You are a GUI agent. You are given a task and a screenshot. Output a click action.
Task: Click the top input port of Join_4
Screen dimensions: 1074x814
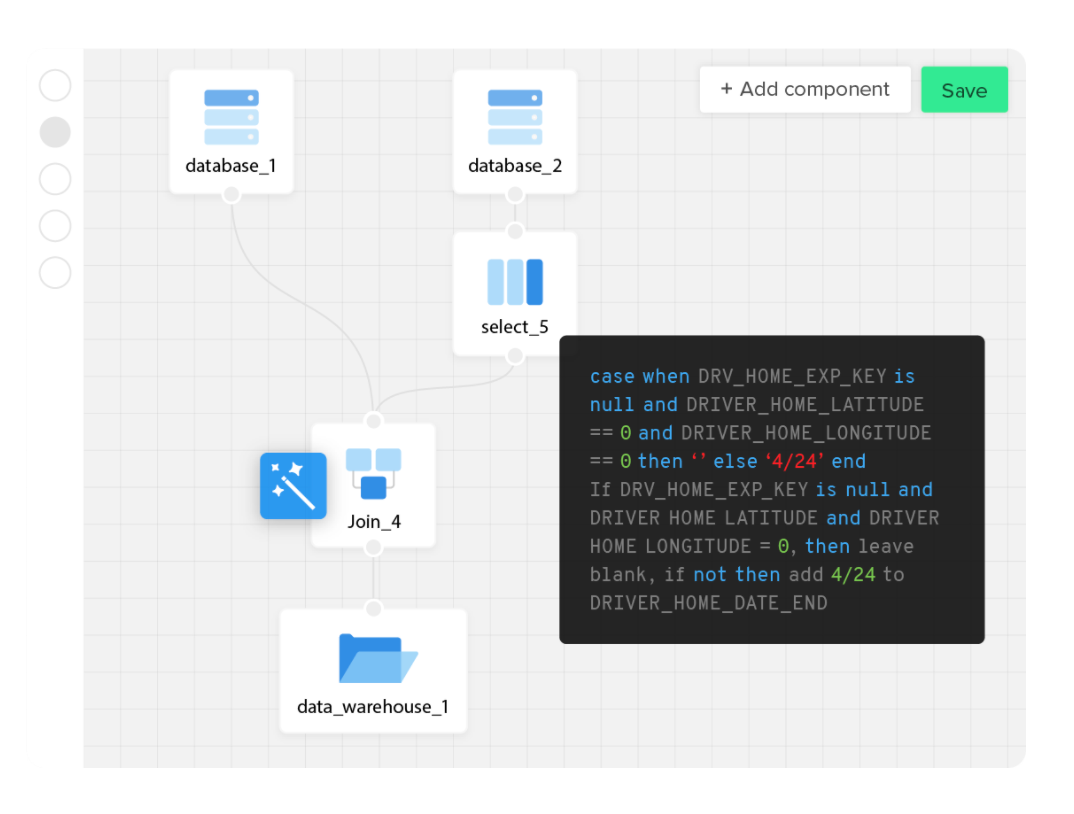pyautogui.click(x=373, y=420)
